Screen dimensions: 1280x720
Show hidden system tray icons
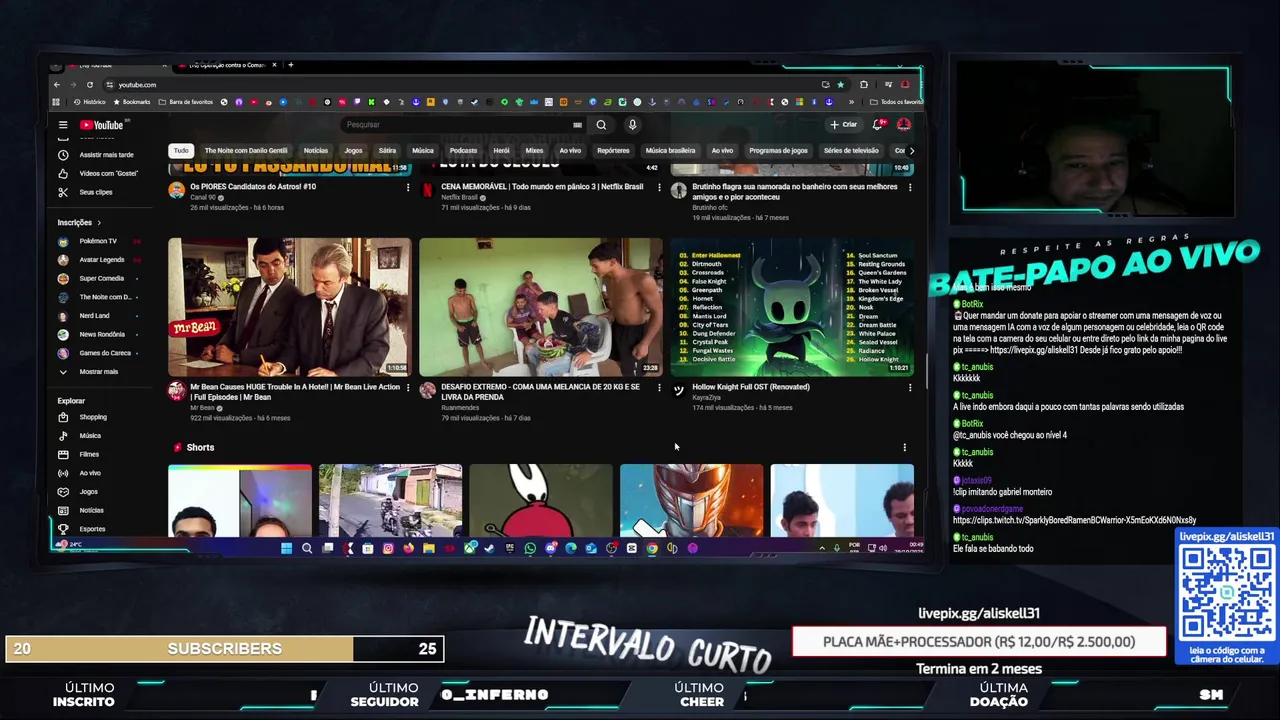(x=822, y=548)
